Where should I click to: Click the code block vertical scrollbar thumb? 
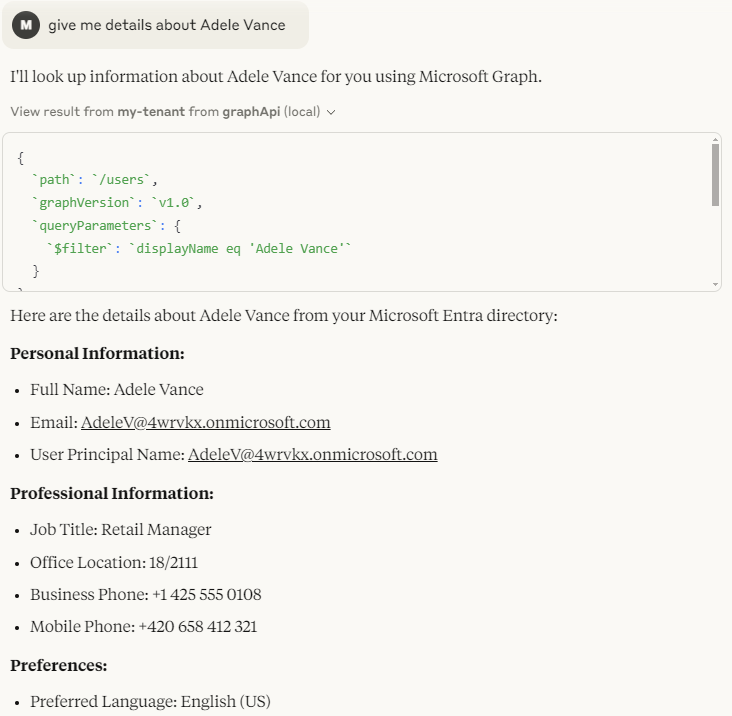(715, 175)
